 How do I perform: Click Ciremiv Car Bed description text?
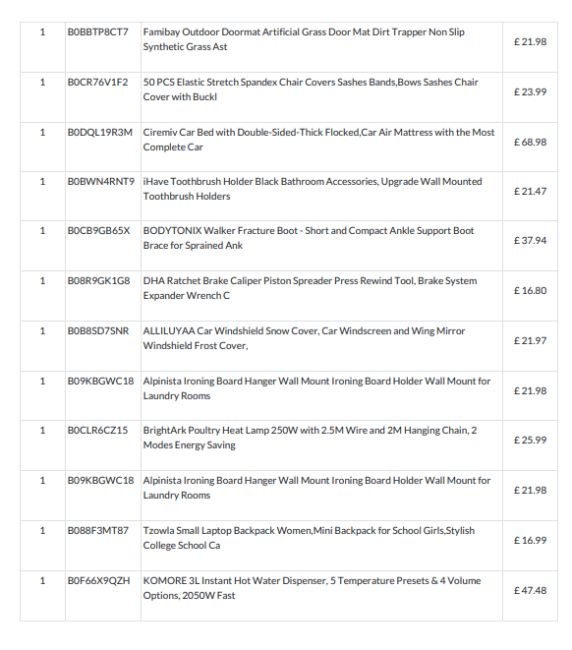(x=318, y=139)
